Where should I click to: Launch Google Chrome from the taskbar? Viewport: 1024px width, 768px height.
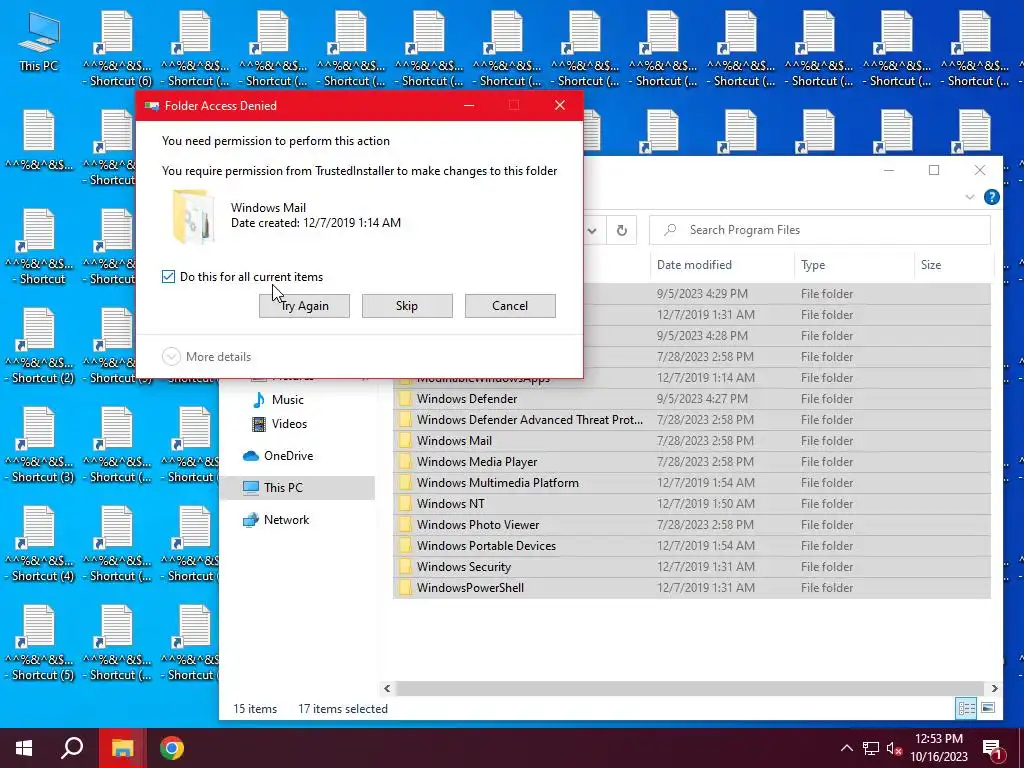(172, 748)
